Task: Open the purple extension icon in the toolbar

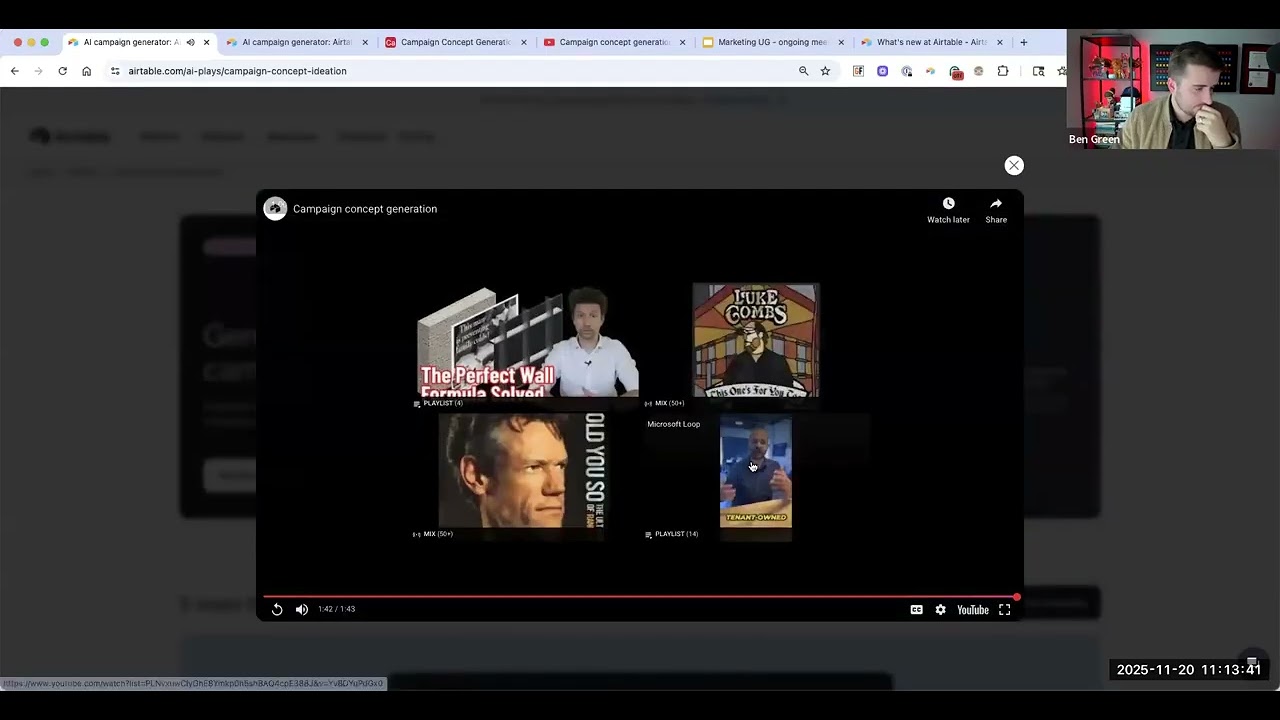Action: click(882, 71)
